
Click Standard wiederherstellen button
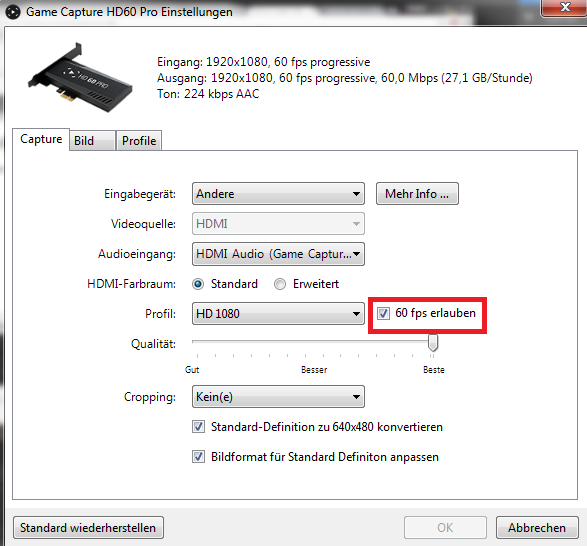tap(88, 528)
